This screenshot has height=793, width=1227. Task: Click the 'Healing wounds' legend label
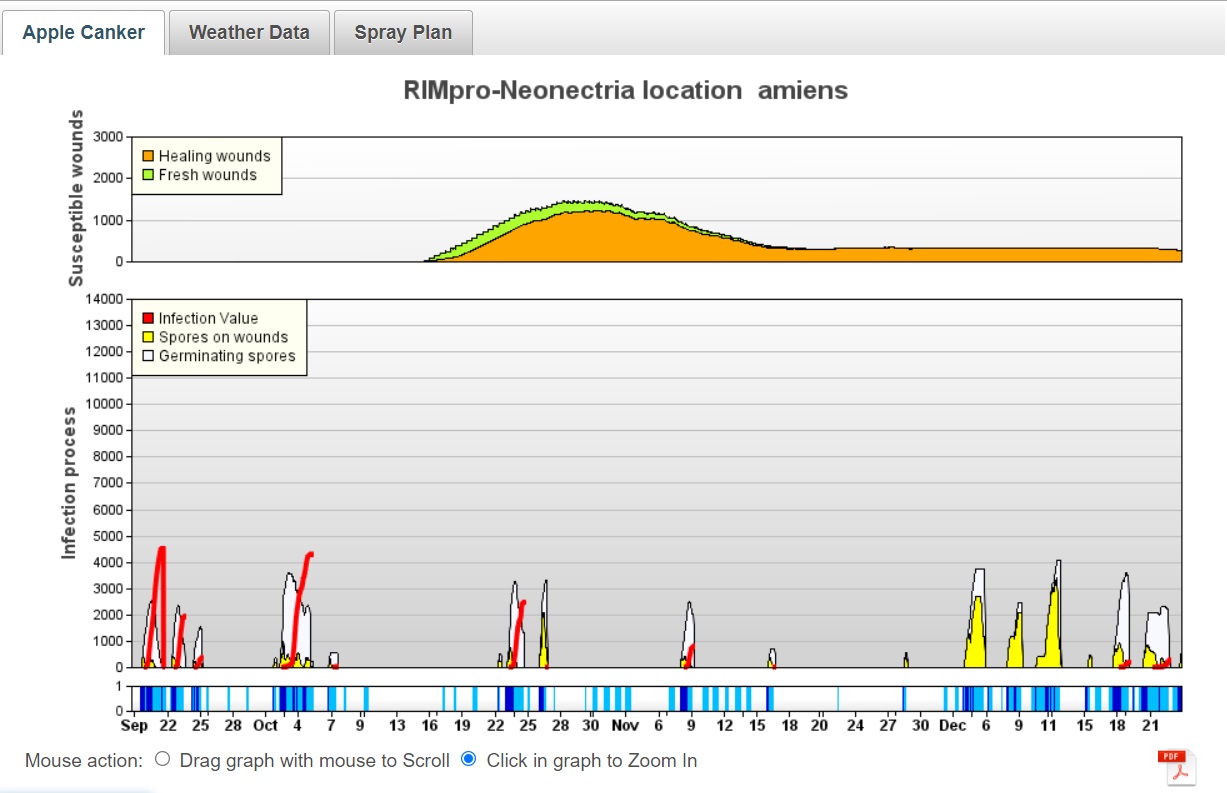[x=214, y=156]
